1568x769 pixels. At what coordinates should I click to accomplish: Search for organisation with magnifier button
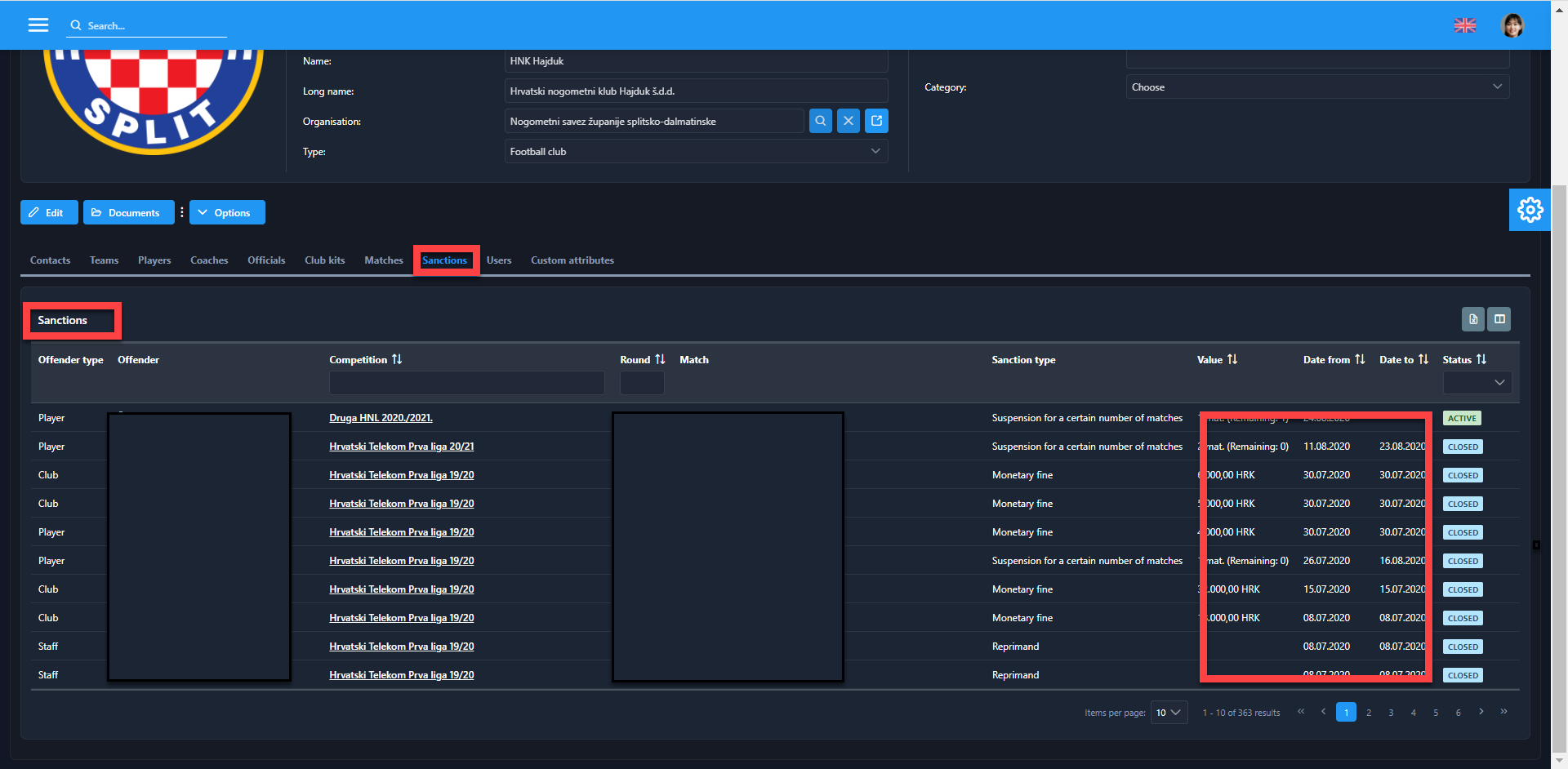(820, 121)
